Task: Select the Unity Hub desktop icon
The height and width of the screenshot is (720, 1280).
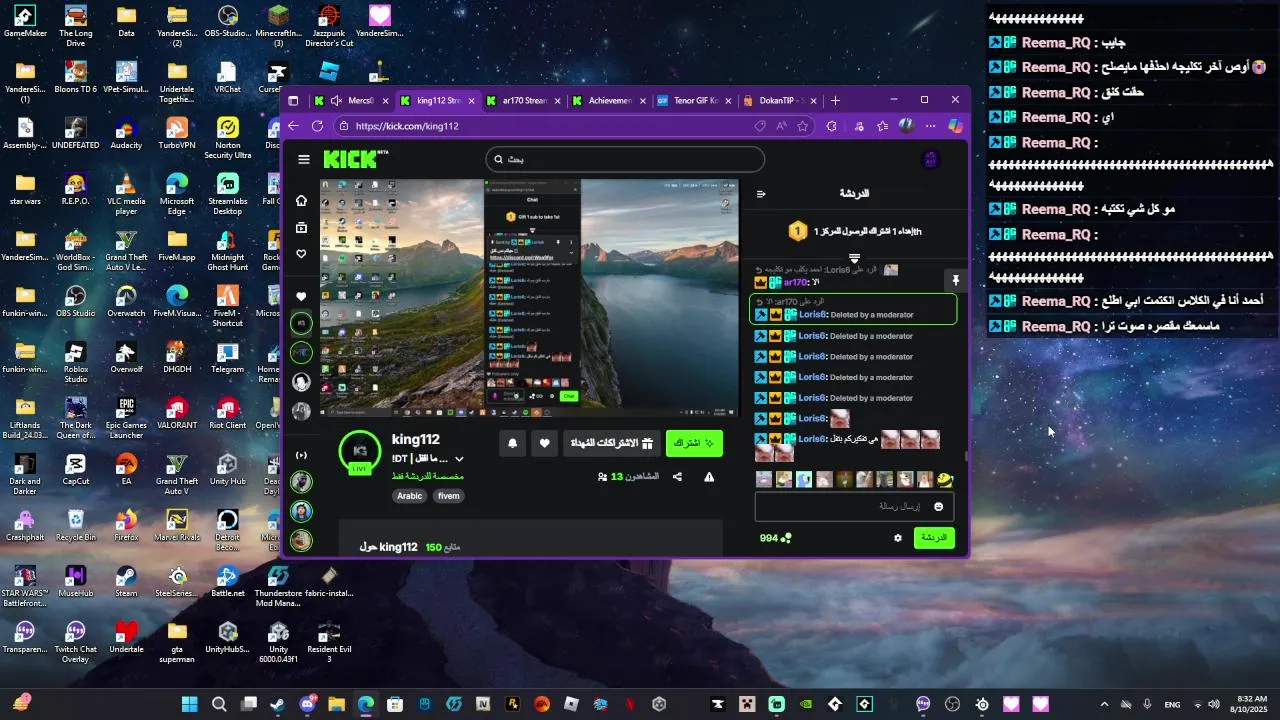Action: pos(228,468)
